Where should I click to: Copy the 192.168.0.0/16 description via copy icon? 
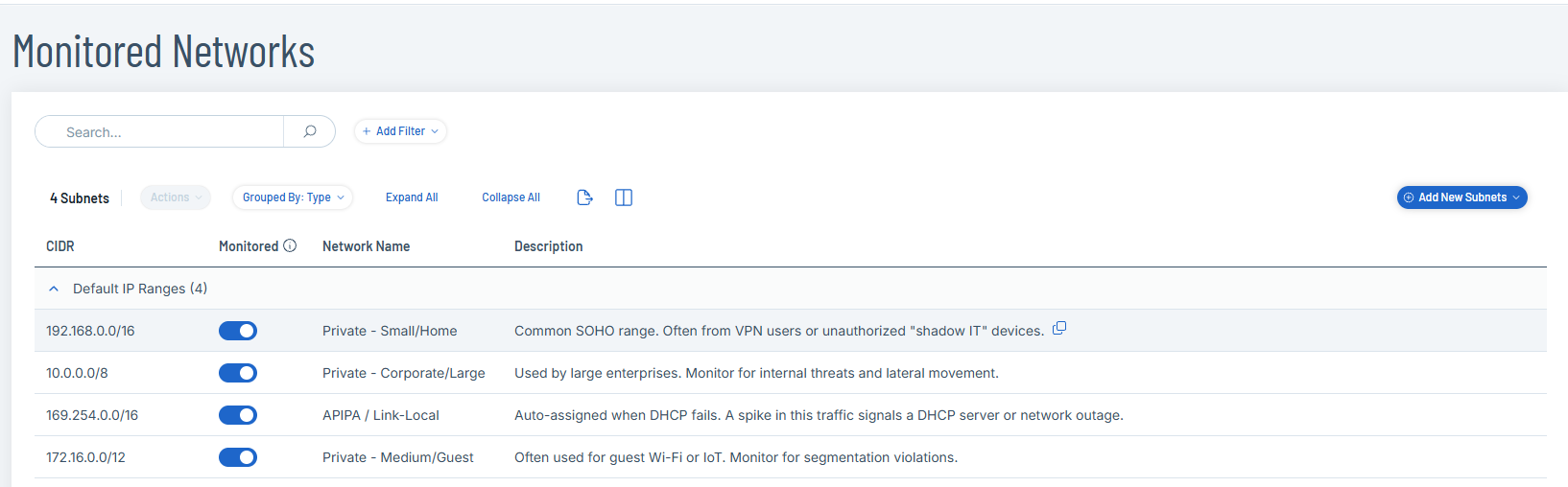click(1059, 329)
